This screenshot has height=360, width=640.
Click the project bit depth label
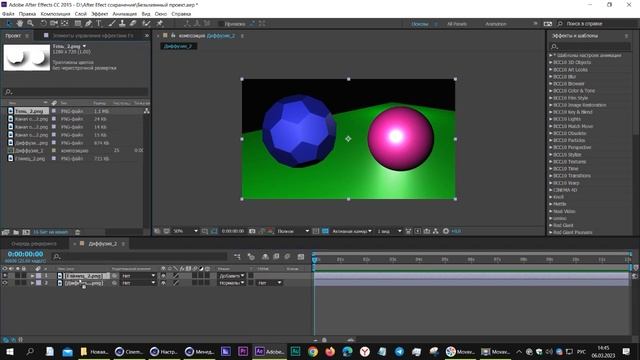(x=51, y=232)
